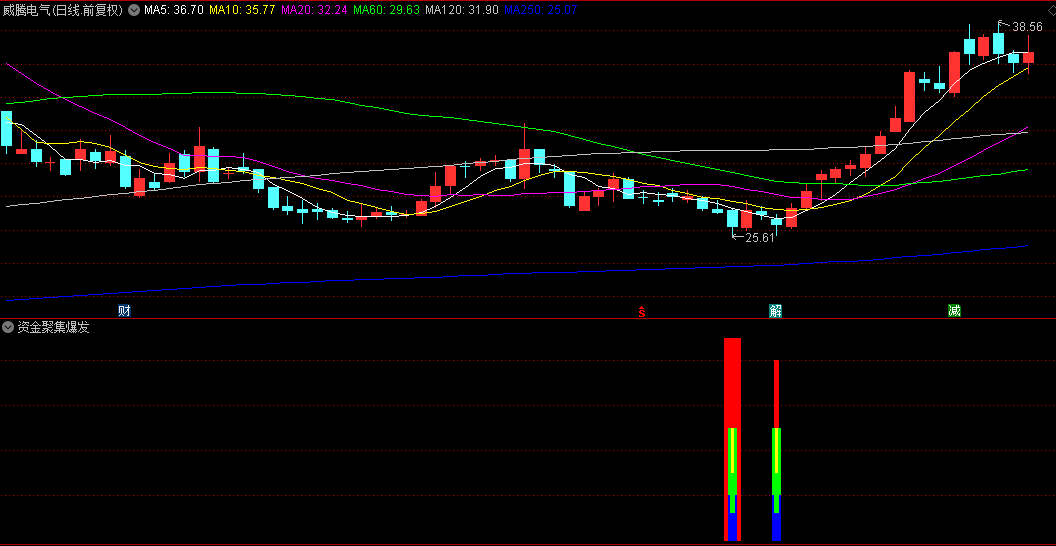Click the 38.56 high price label
Screen dimensions: 1056x546
(1027, 27)
